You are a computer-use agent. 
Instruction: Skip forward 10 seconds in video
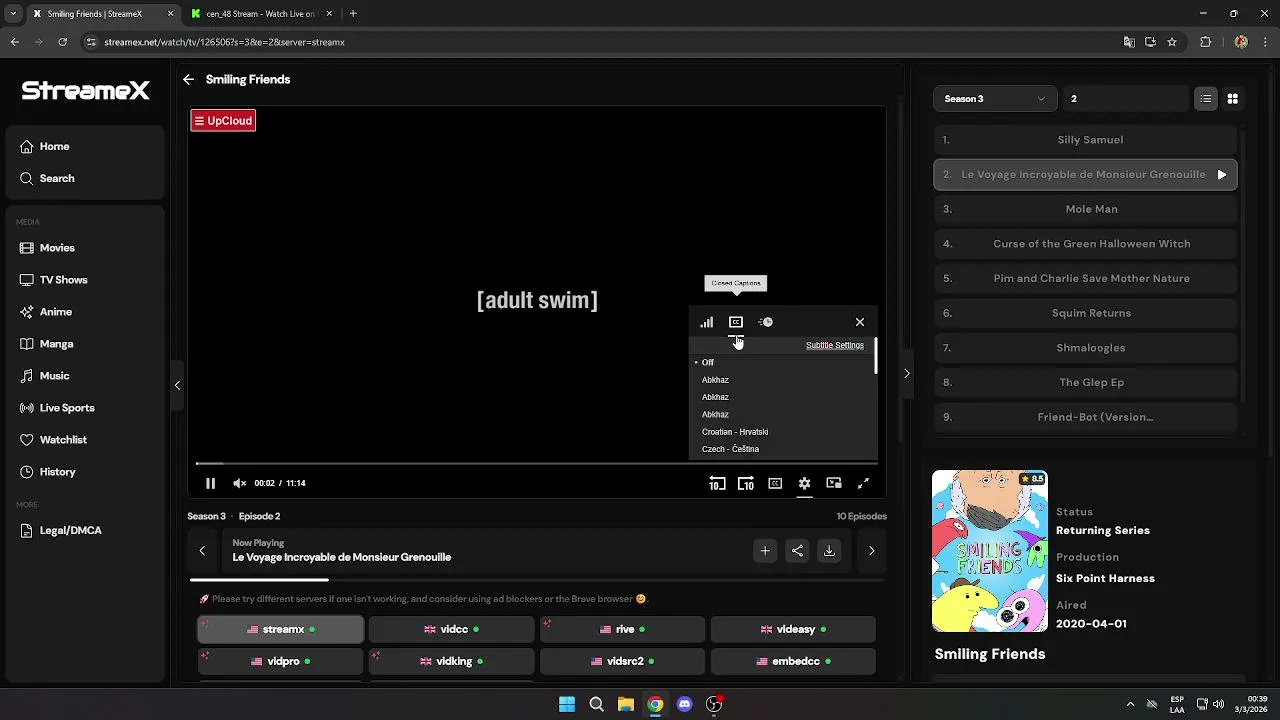coord(746,483)
